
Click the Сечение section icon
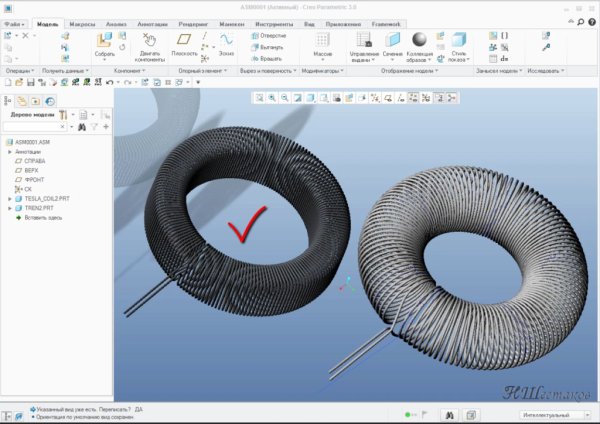392,40
